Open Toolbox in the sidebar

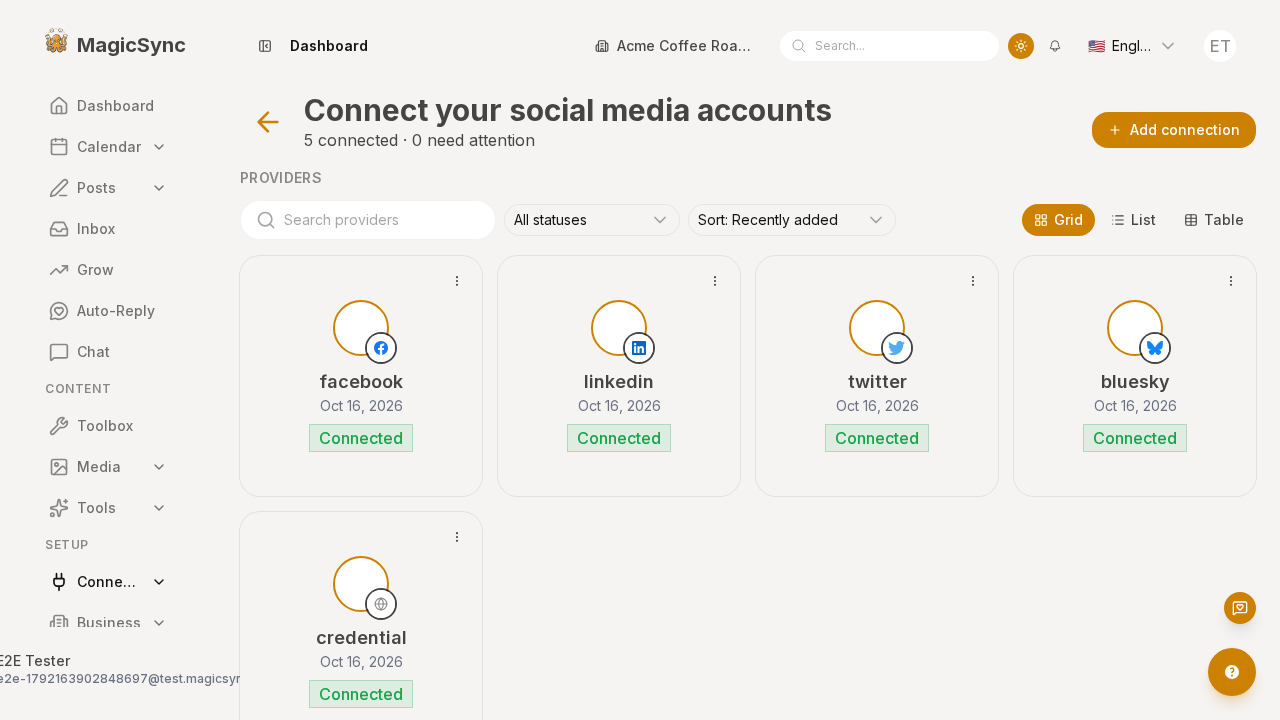click(x=108, y=426)
